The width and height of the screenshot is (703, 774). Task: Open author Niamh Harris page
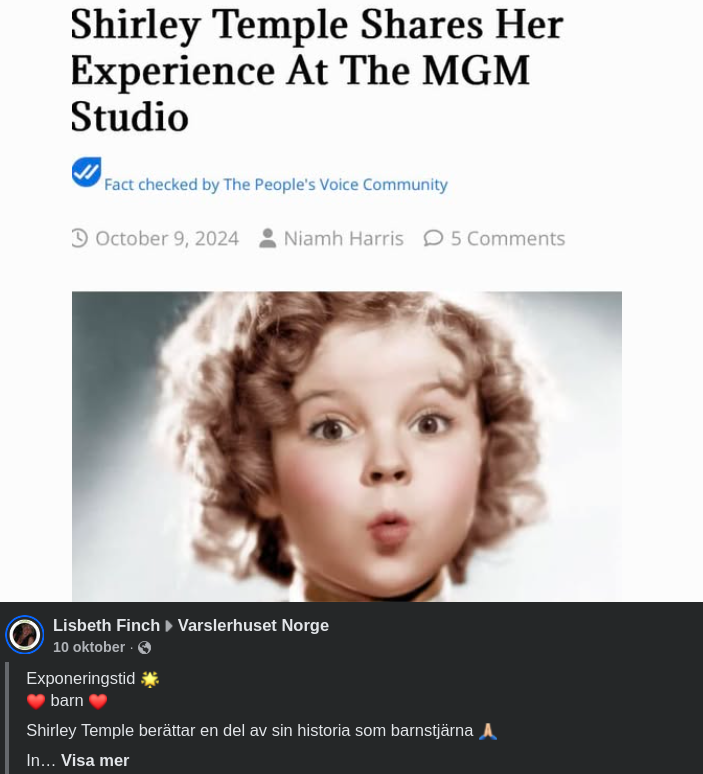tap(344, 238)
